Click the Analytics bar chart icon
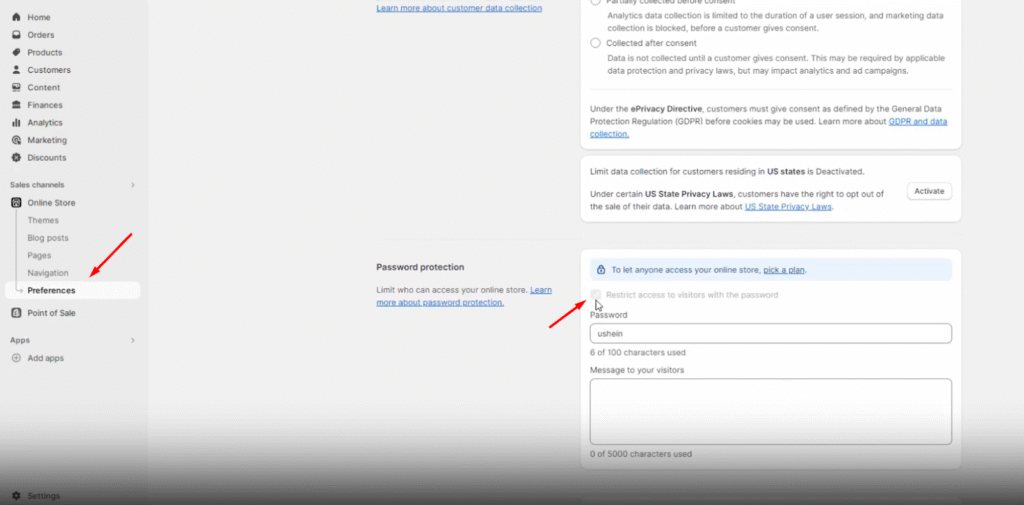1024x505 pixels. click(16, 123)
